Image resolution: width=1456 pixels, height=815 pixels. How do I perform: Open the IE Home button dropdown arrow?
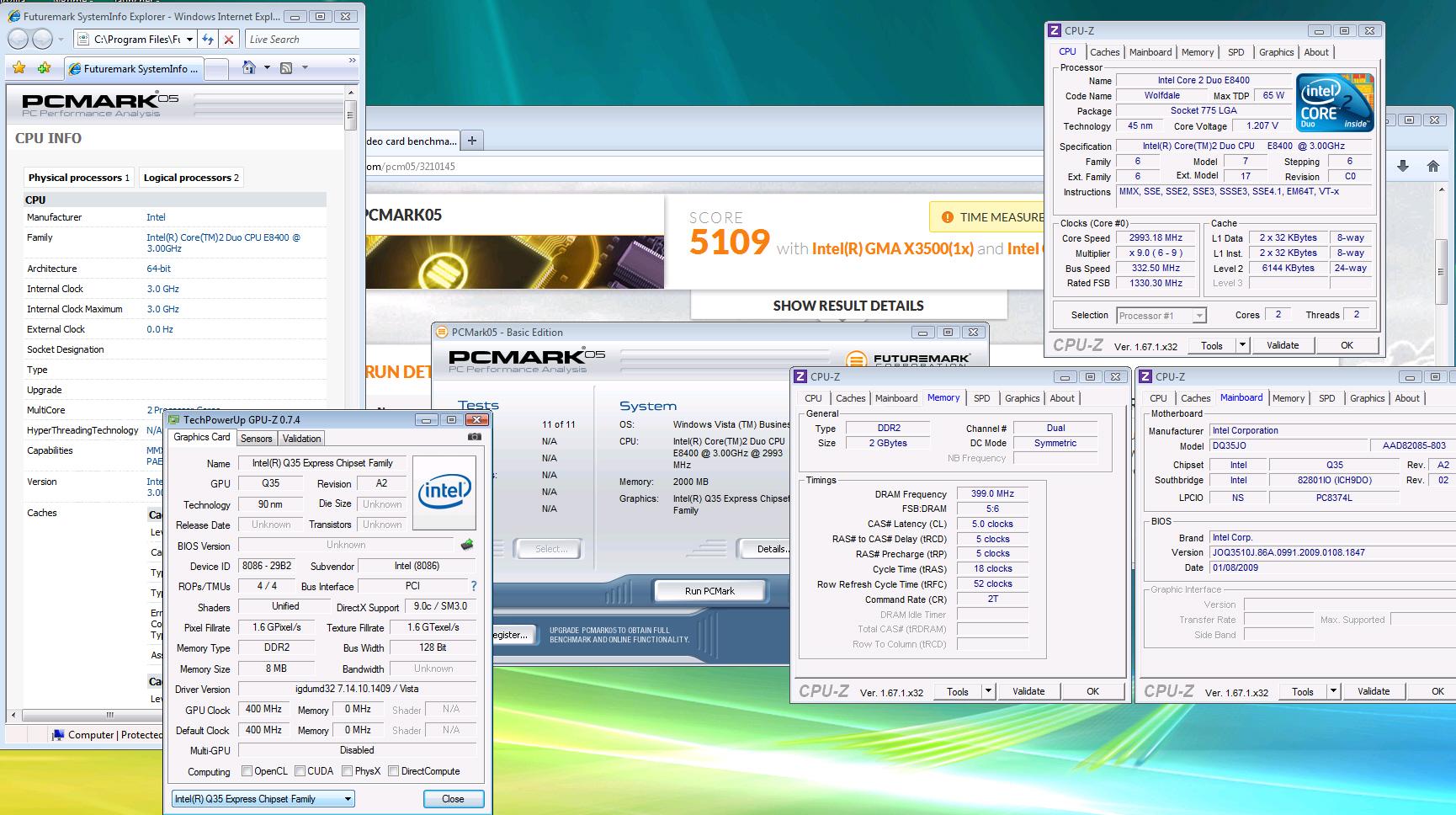pyautogui.click(x=267, y=67)
